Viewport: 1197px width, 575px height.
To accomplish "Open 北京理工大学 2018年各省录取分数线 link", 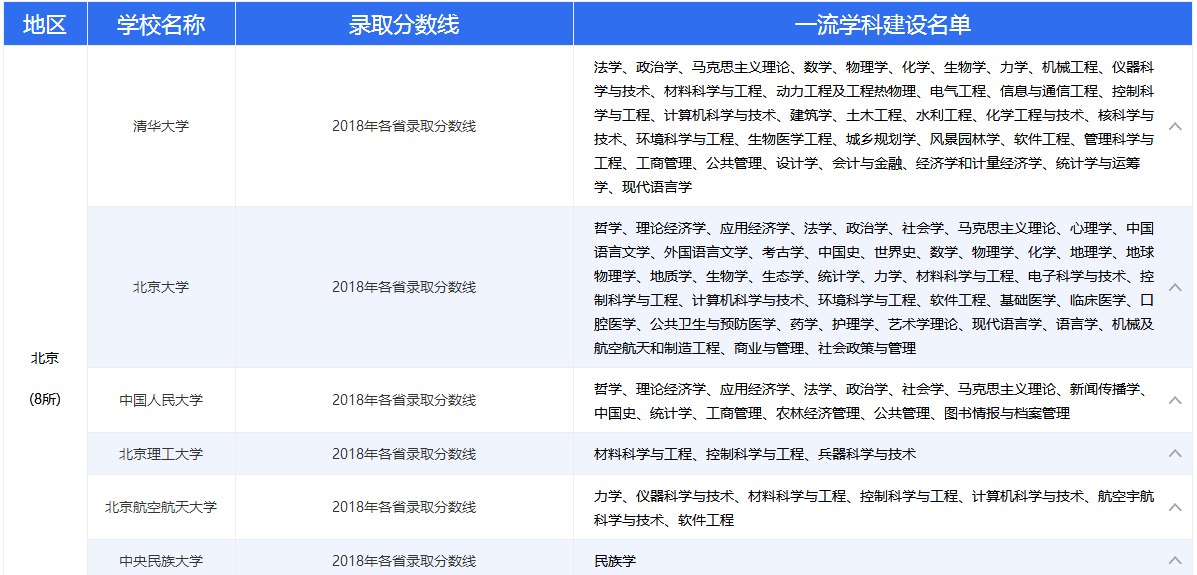I will (x=404, y=454).
